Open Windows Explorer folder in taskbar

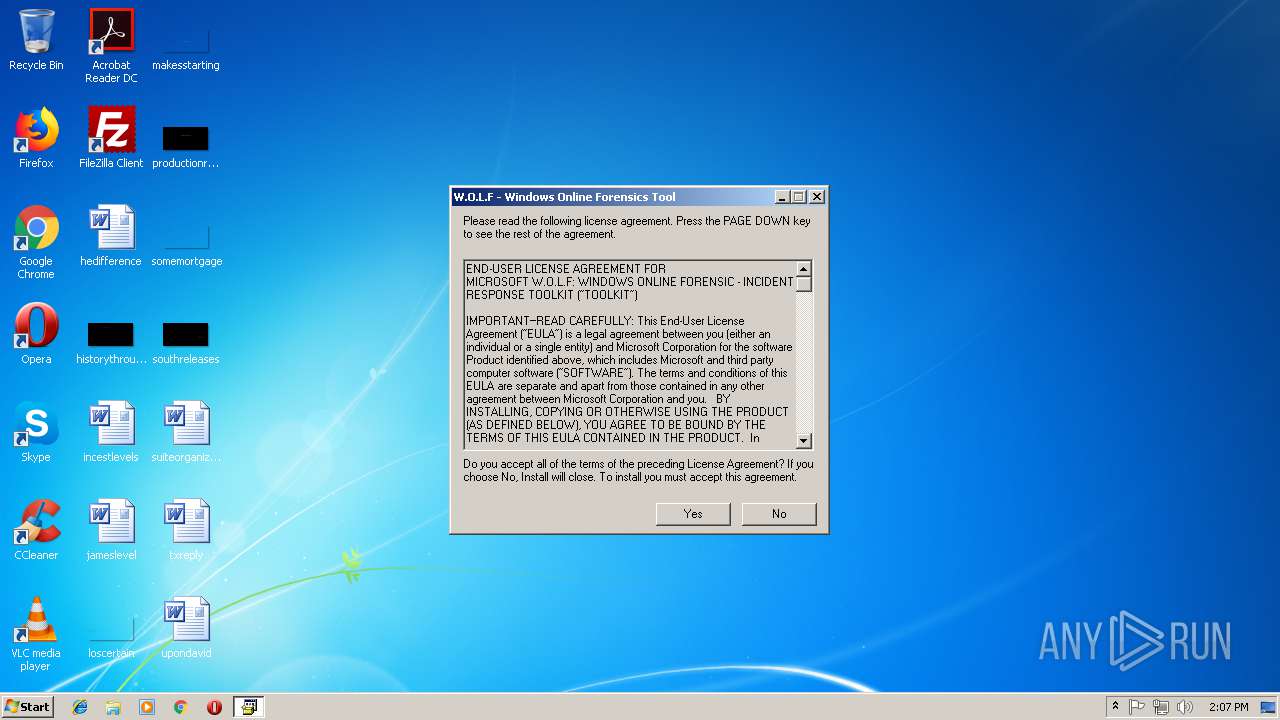pyautogui.click(x=113, y=707)
